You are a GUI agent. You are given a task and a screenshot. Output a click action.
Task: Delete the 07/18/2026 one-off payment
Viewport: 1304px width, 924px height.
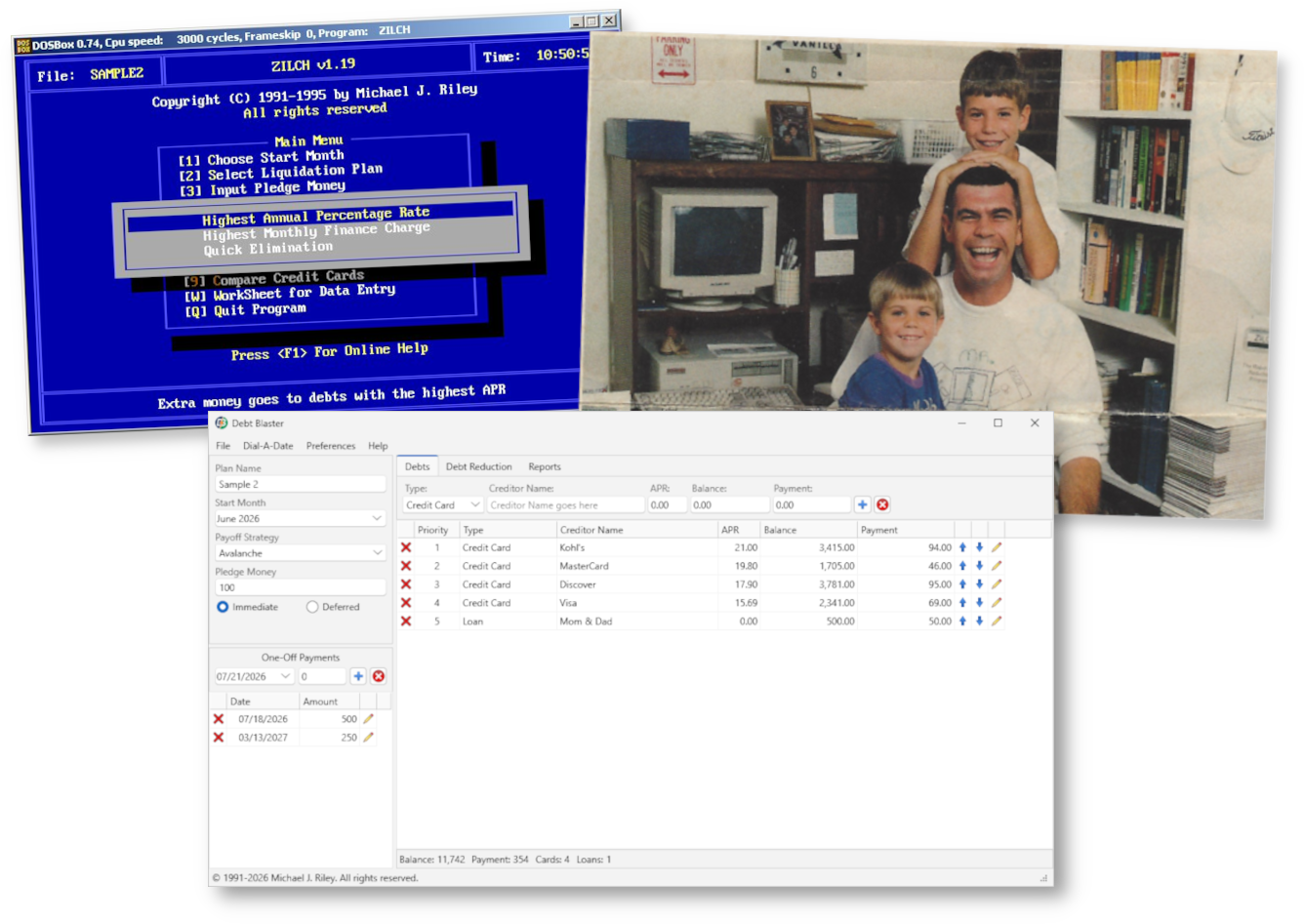[x=219, y=719]
